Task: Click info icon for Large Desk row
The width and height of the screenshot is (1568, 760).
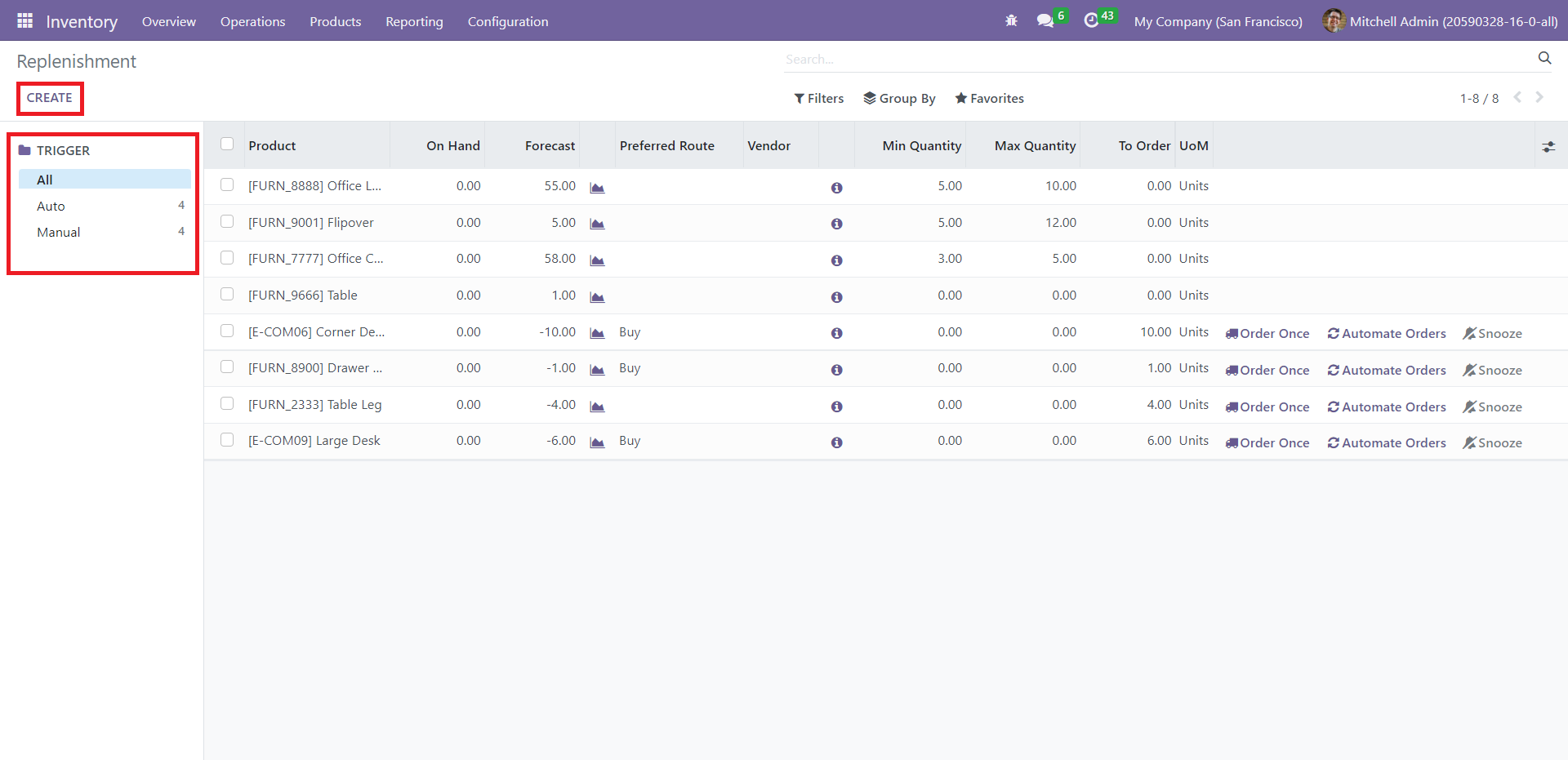Action: tap(836, 442)
